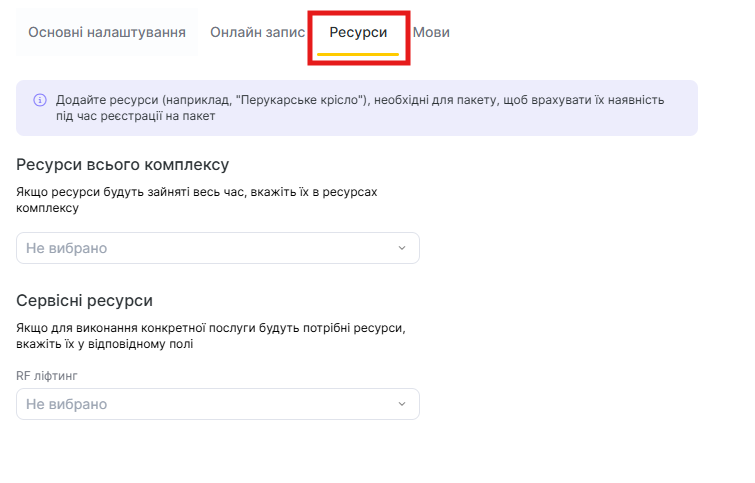Click the RF ліфтинг field label
Screen dimensions: 755x483
tap(47, 376)
